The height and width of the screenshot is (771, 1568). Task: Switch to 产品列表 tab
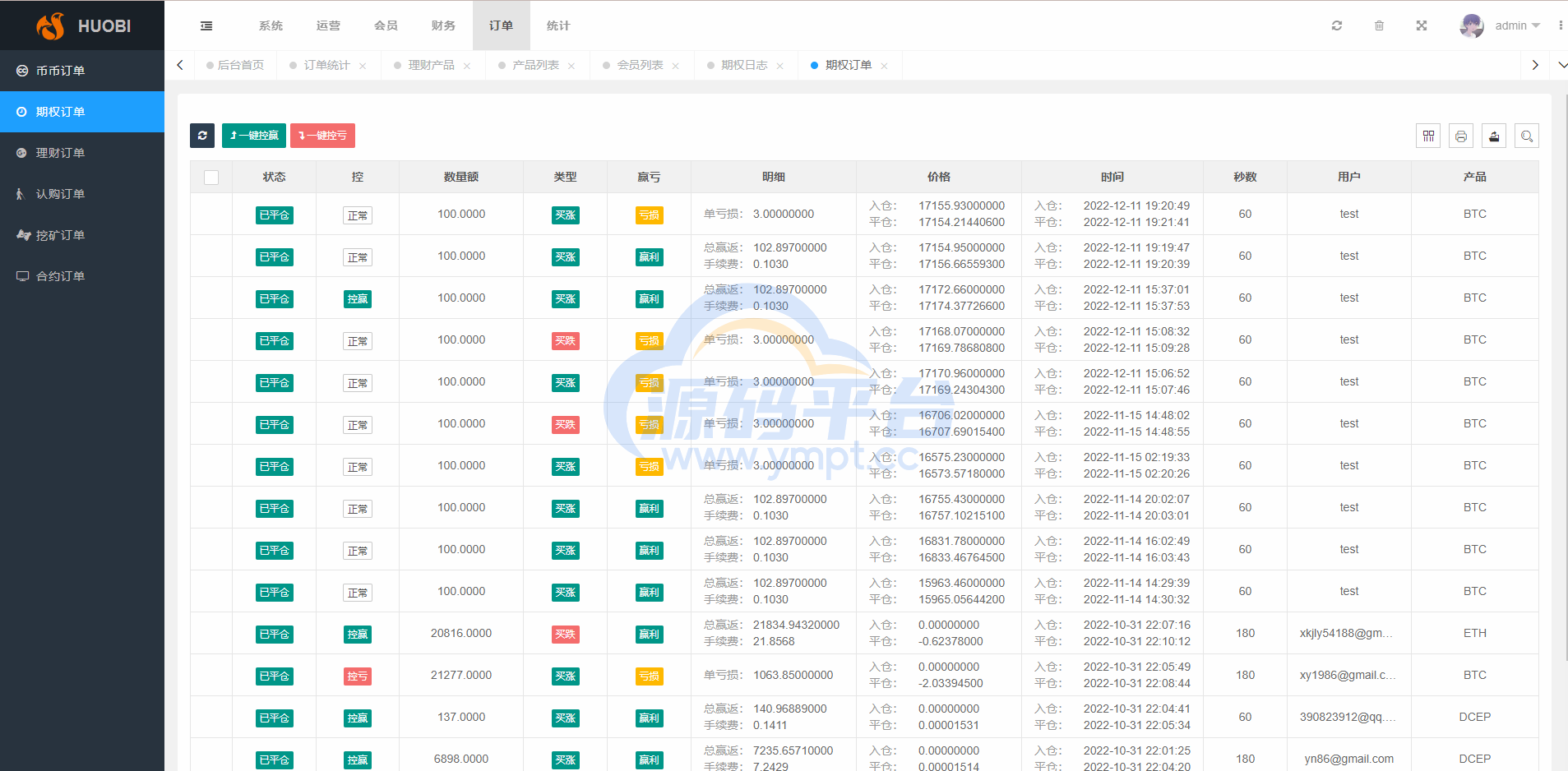tap(535, 65)
